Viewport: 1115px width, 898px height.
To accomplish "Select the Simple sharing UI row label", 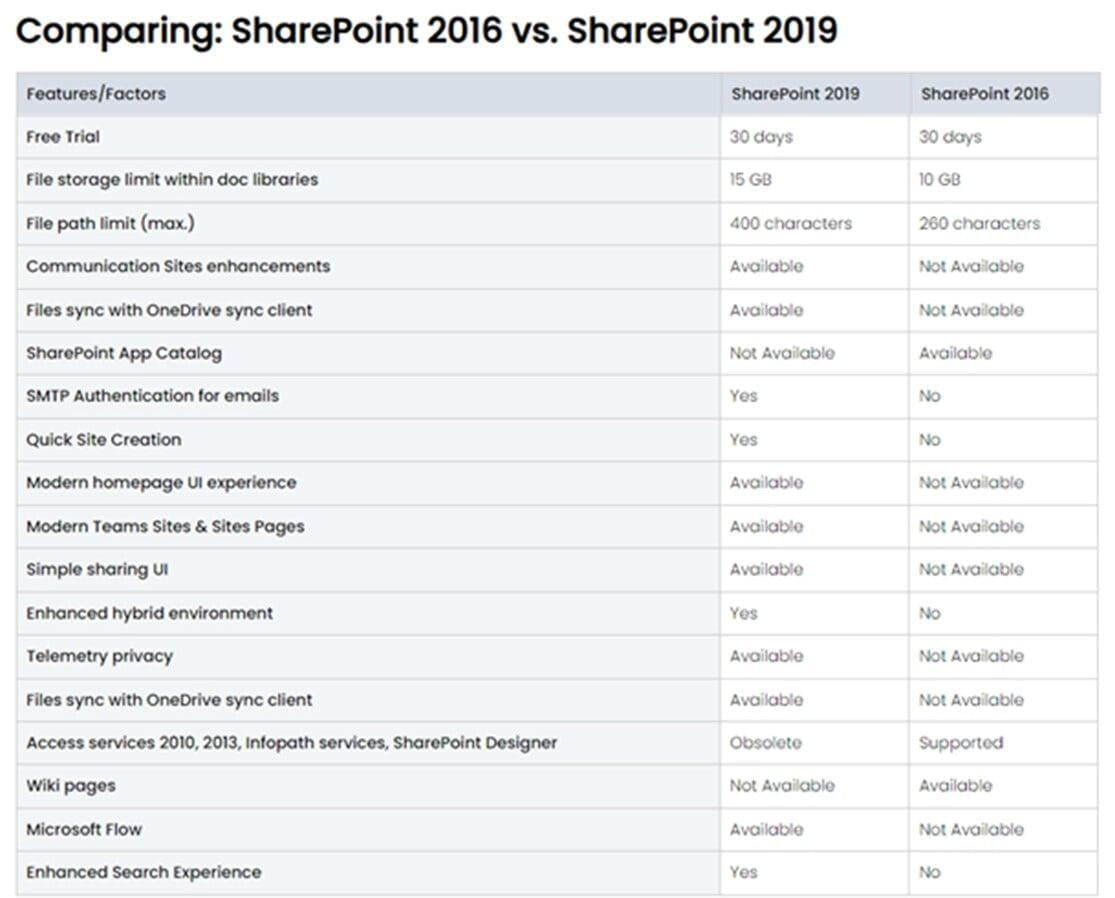I will [97, 570].
